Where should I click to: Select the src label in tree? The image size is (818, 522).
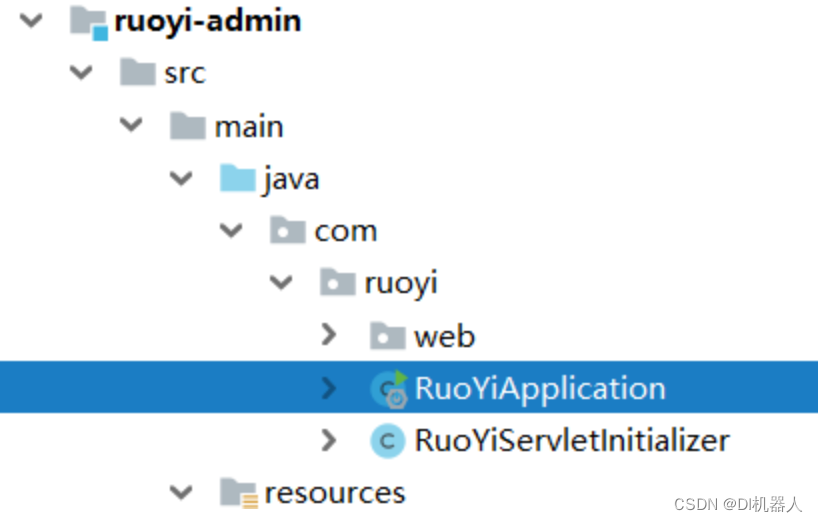pyautogui.click(x=185, y=73)
